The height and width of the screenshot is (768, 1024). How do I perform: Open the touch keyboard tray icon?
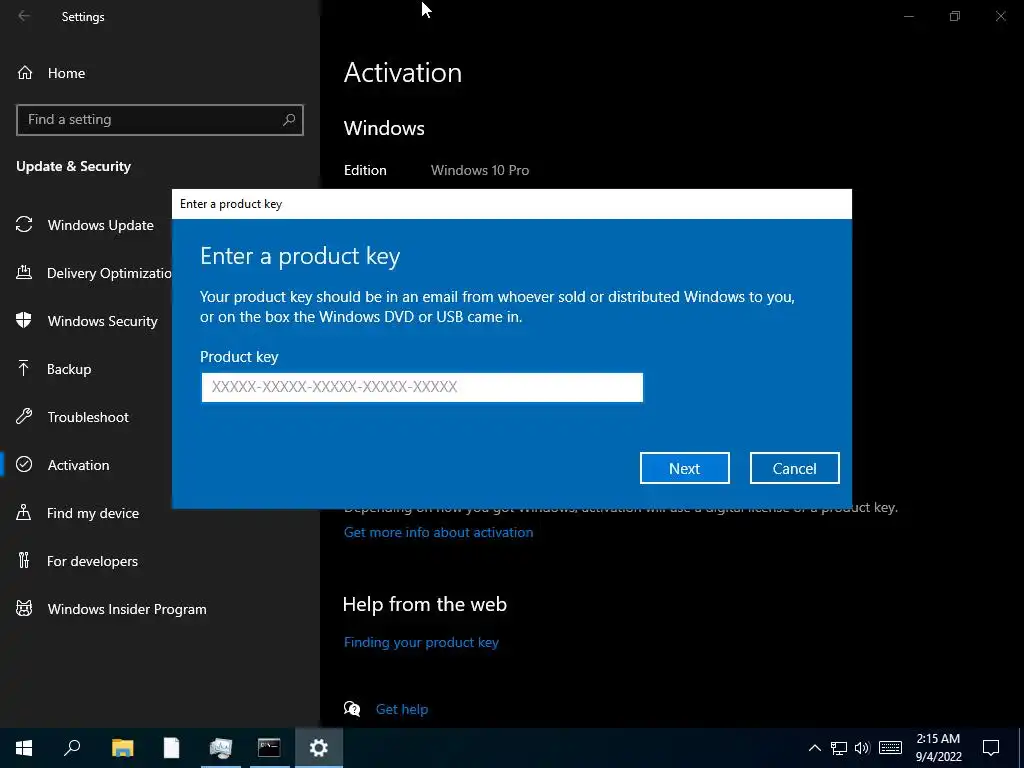click(890, 748)
